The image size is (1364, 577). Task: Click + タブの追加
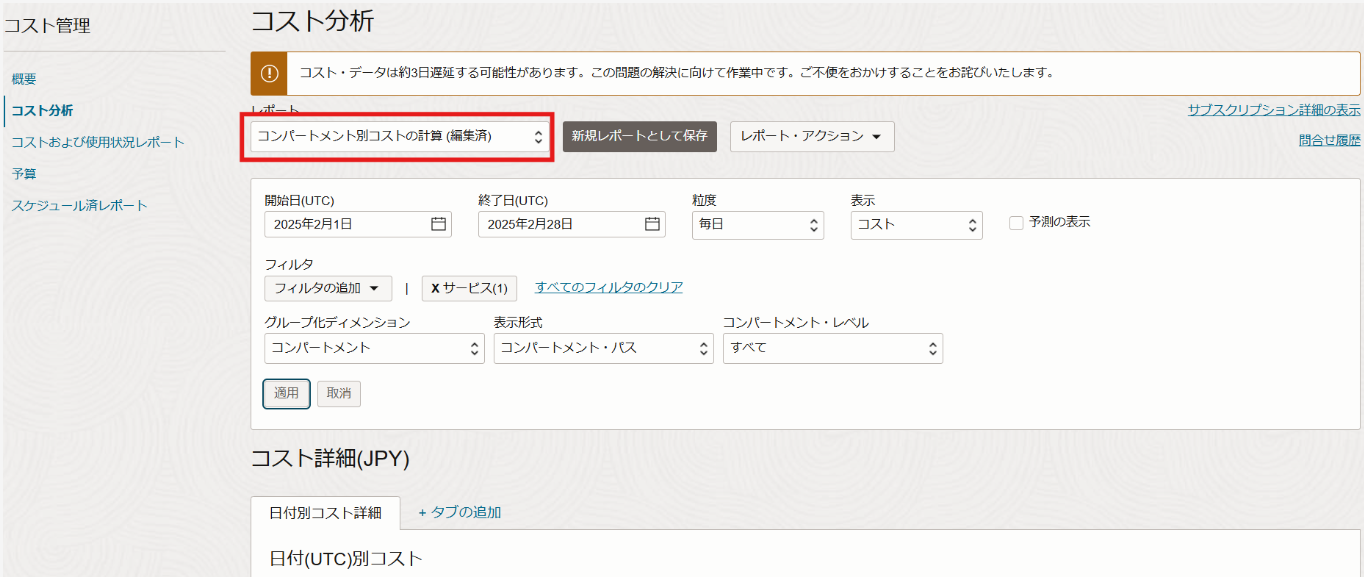[x=460, y=512]
